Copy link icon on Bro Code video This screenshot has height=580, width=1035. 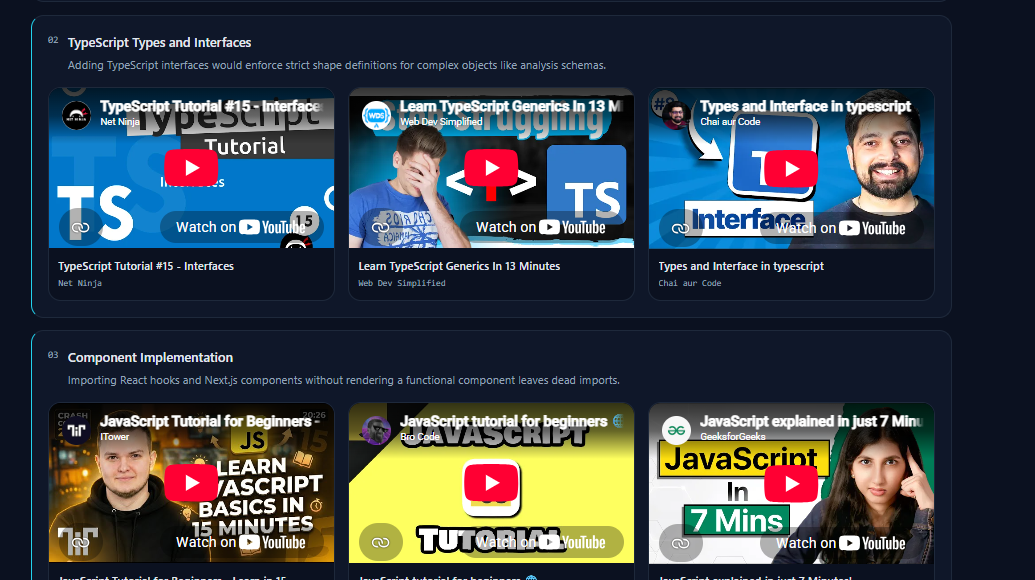coord(380,543)
